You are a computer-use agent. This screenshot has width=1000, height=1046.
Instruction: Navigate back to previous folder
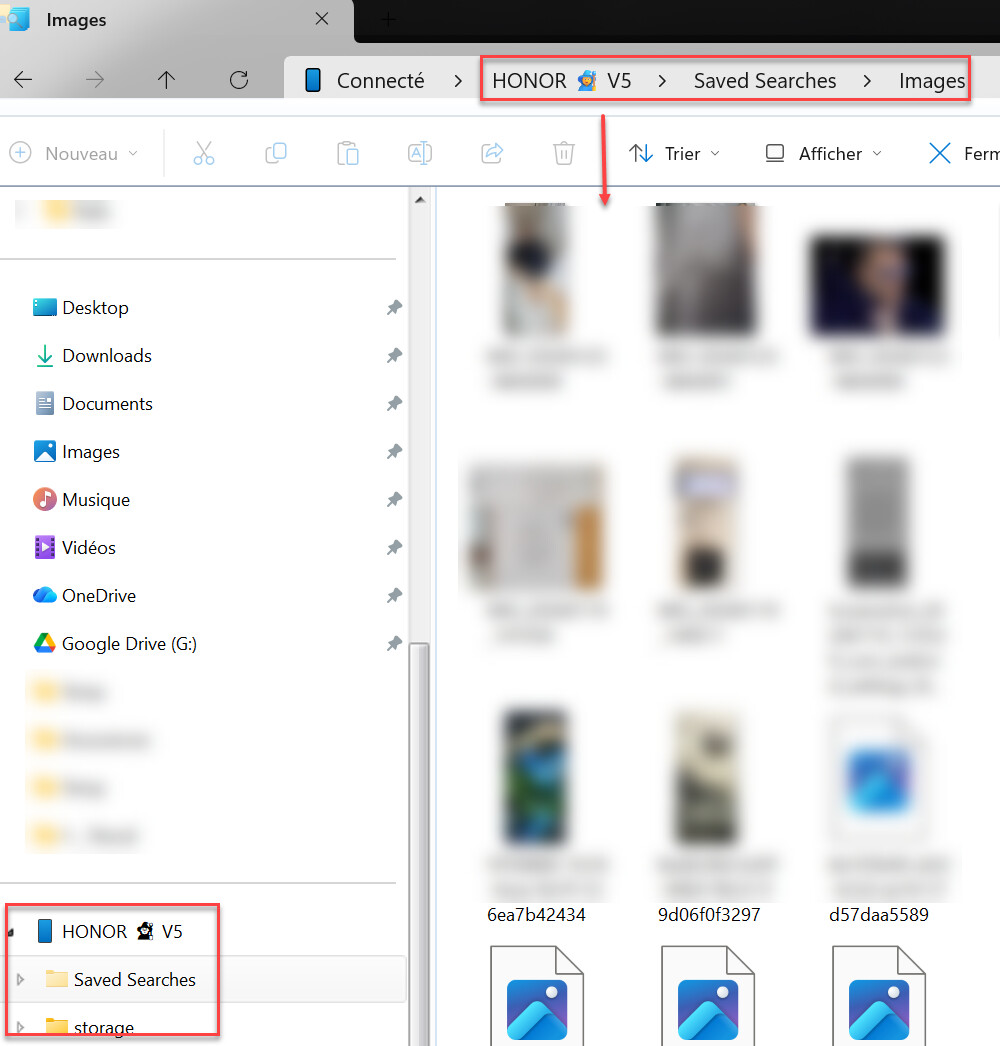point(23,81)
